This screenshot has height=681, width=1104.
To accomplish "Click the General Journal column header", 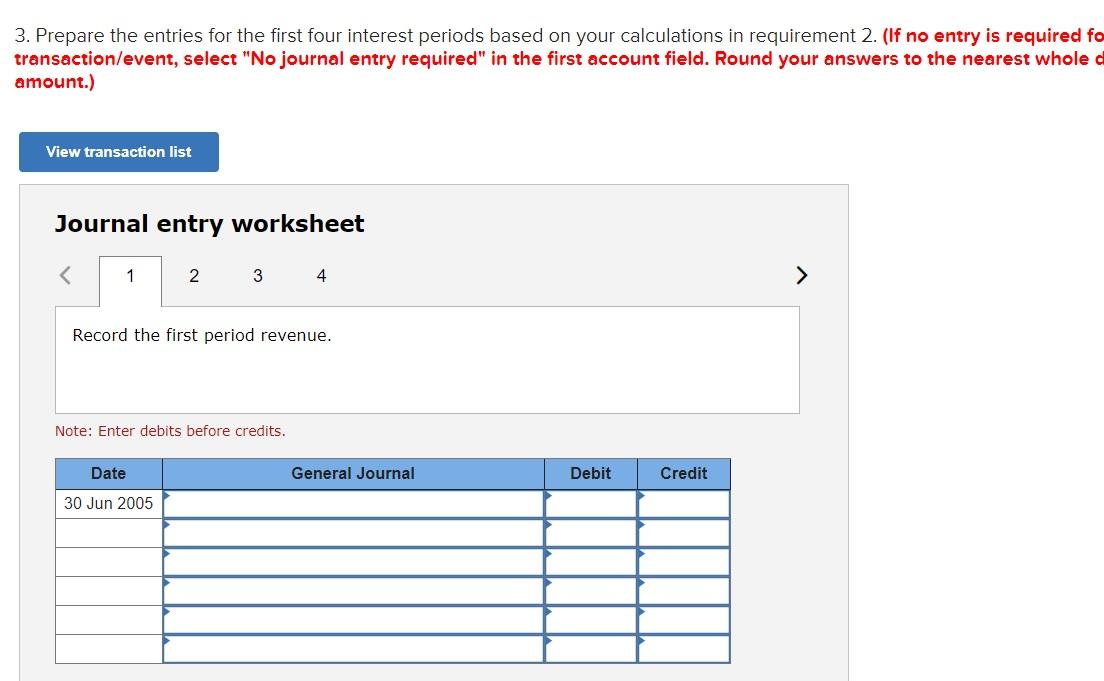I will (x=353, y=473).
